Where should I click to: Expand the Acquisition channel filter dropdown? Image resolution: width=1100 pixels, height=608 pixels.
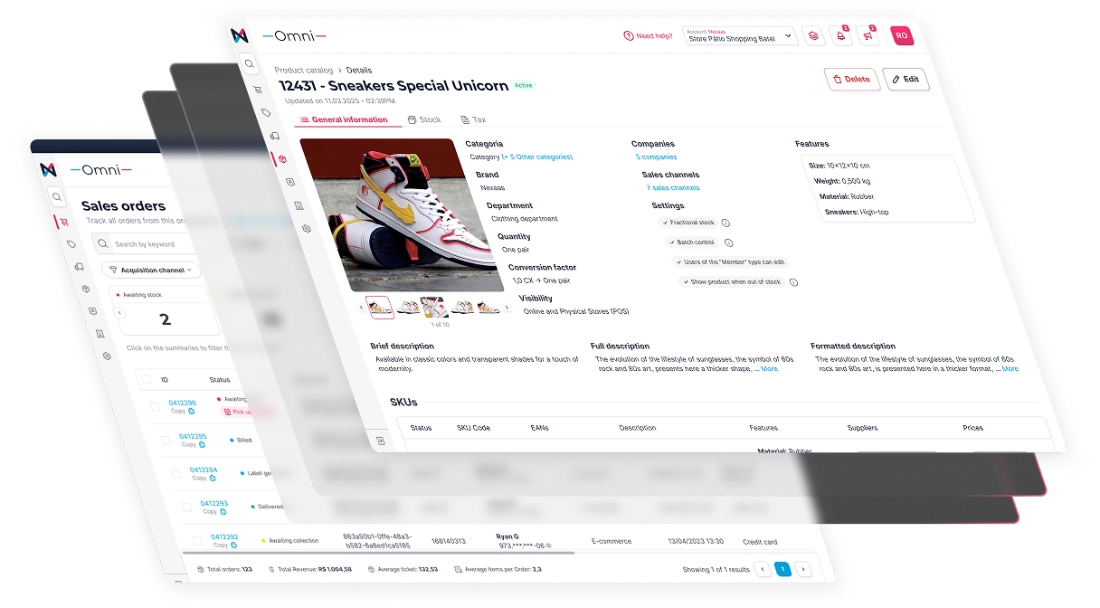click(151, 270)
